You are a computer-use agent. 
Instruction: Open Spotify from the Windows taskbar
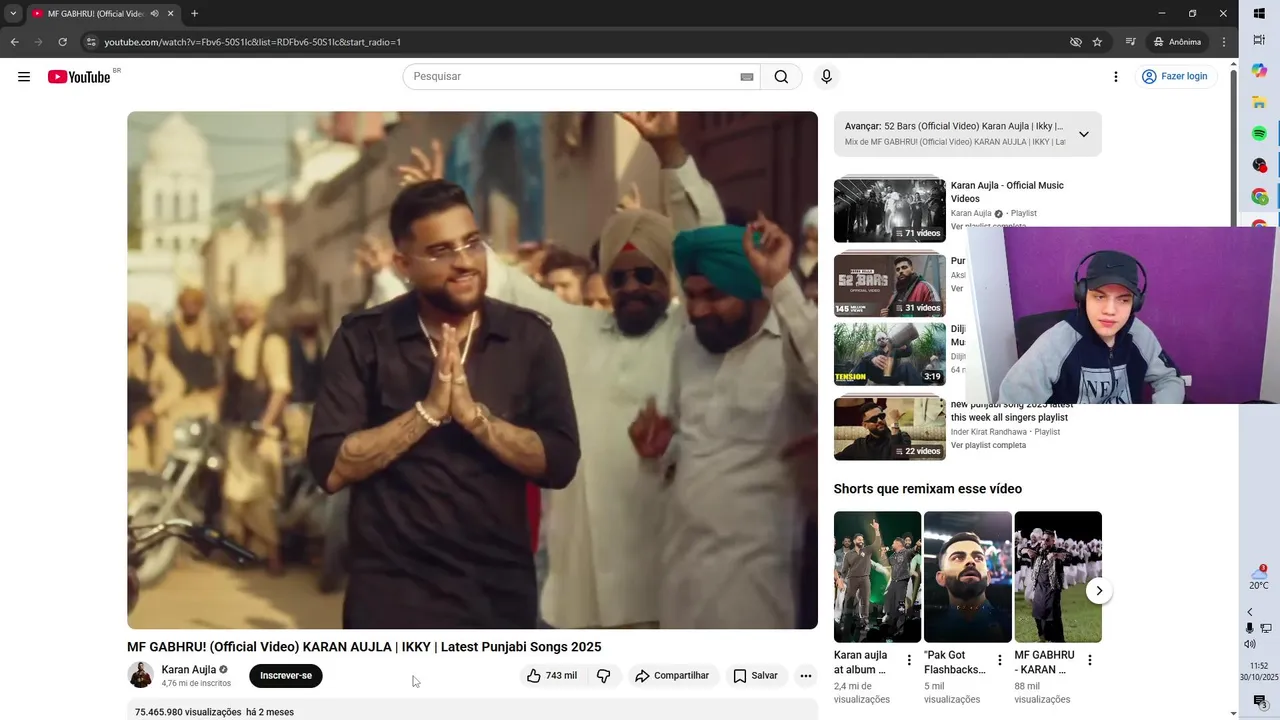1259,133
